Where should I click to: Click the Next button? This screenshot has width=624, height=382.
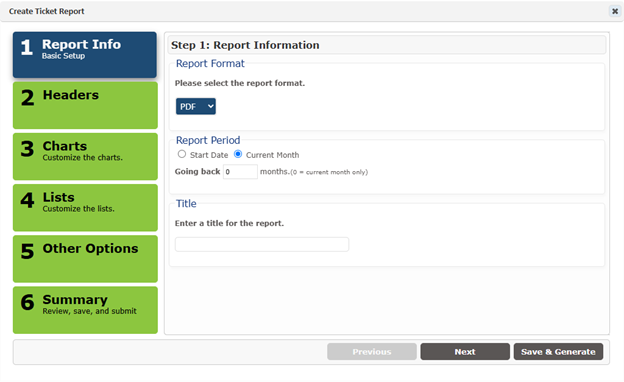(x=465, y=352)
